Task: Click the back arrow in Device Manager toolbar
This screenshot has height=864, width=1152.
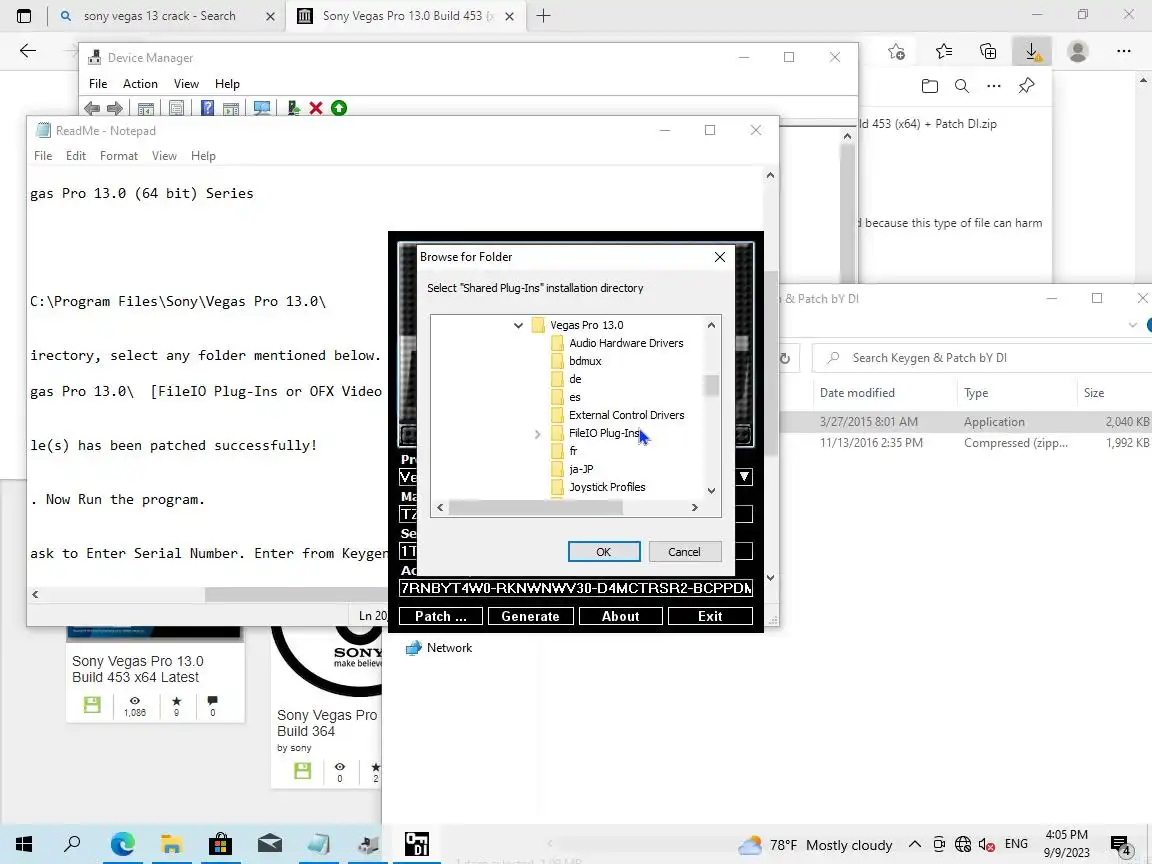Action: click(x=92, y=108)
